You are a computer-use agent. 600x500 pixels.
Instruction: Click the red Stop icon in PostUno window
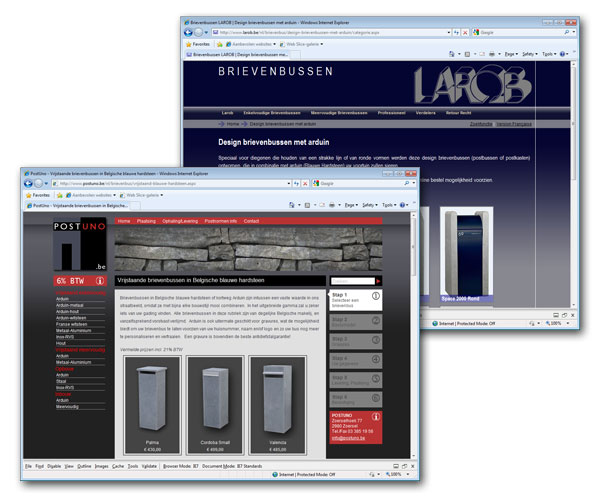305,184
